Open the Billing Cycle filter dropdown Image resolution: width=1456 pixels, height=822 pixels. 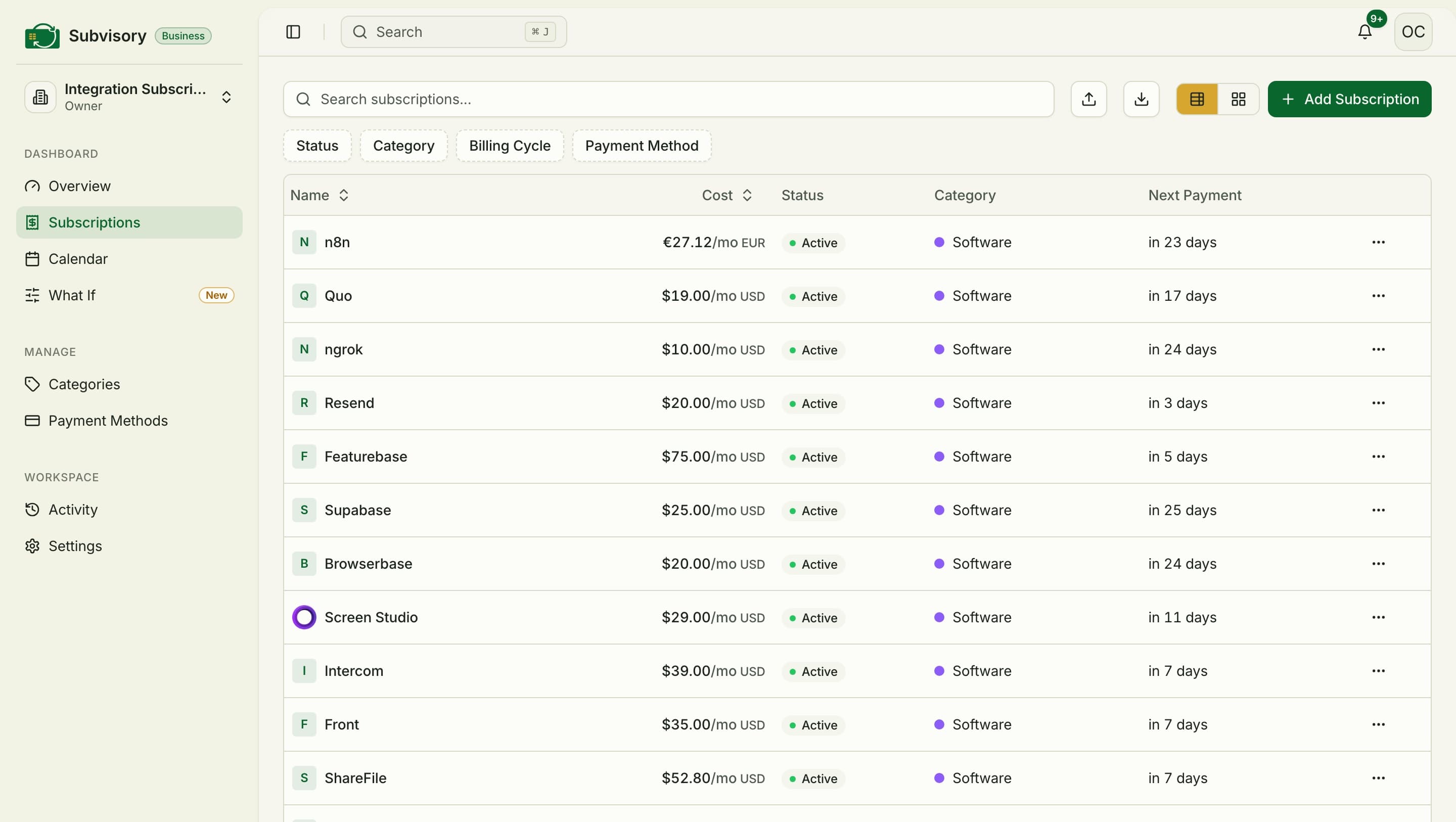pyautogui.click(x=510, y=146)
